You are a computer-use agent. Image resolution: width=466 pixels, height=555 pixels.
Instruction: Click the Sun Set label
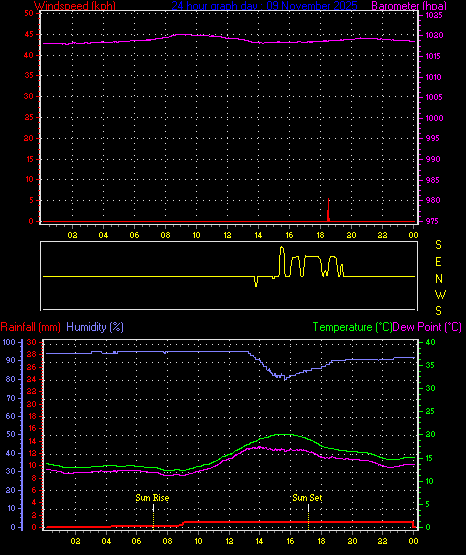307,498
